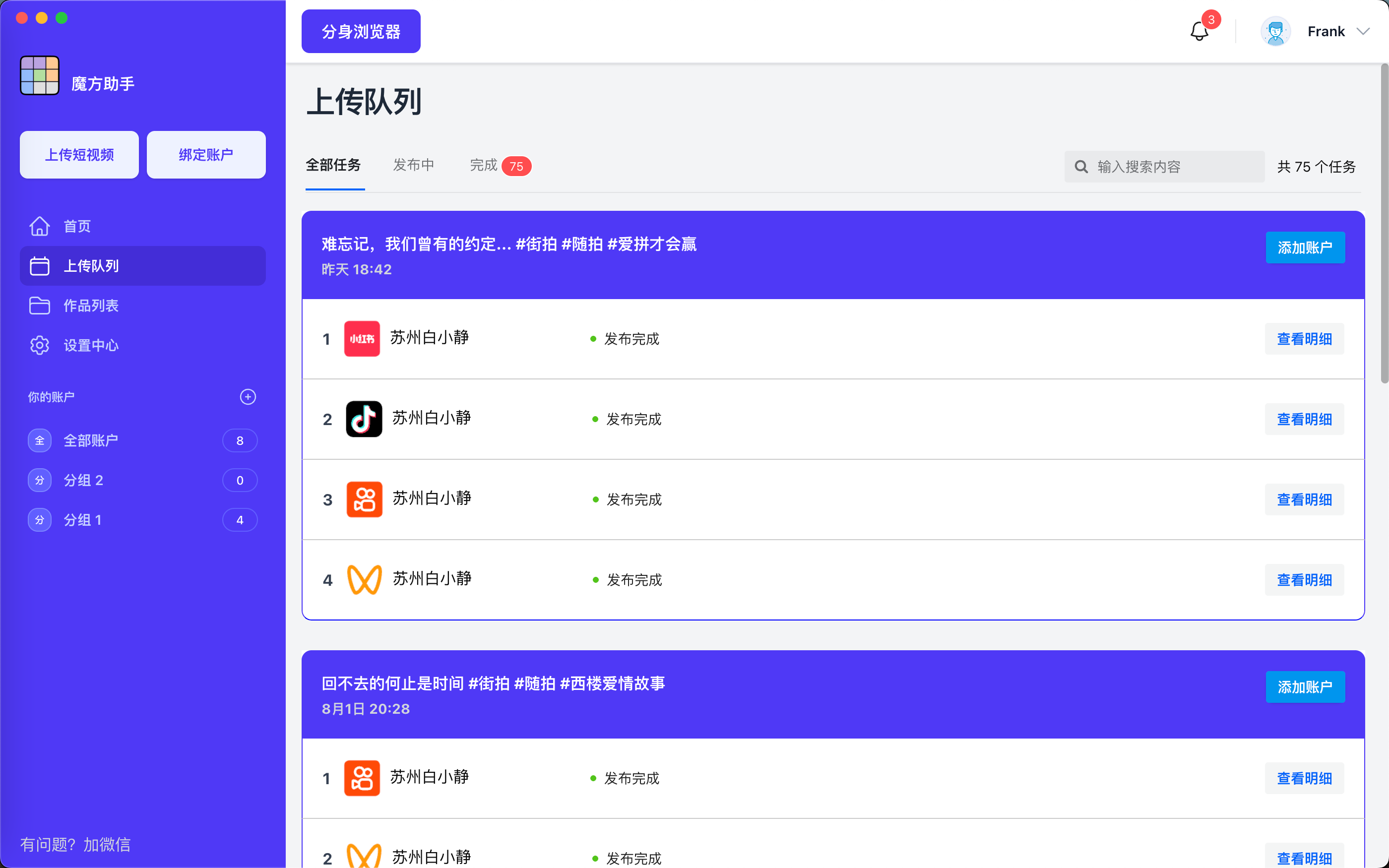Click 添加账户 on the first task card
The height and width of the screenshot is (868, 1389).
[1305, 248]
